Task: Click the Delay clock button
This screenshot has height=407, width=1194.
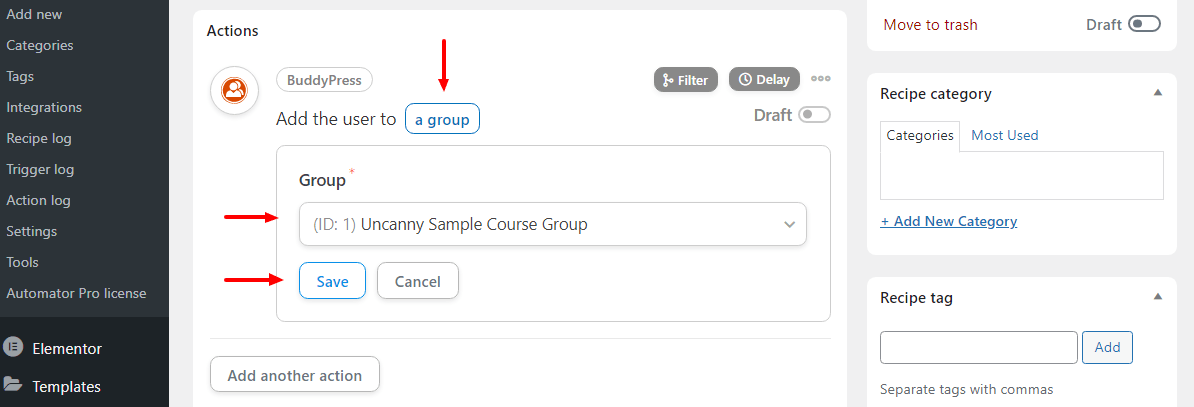Action: click(x=765, y=79)
